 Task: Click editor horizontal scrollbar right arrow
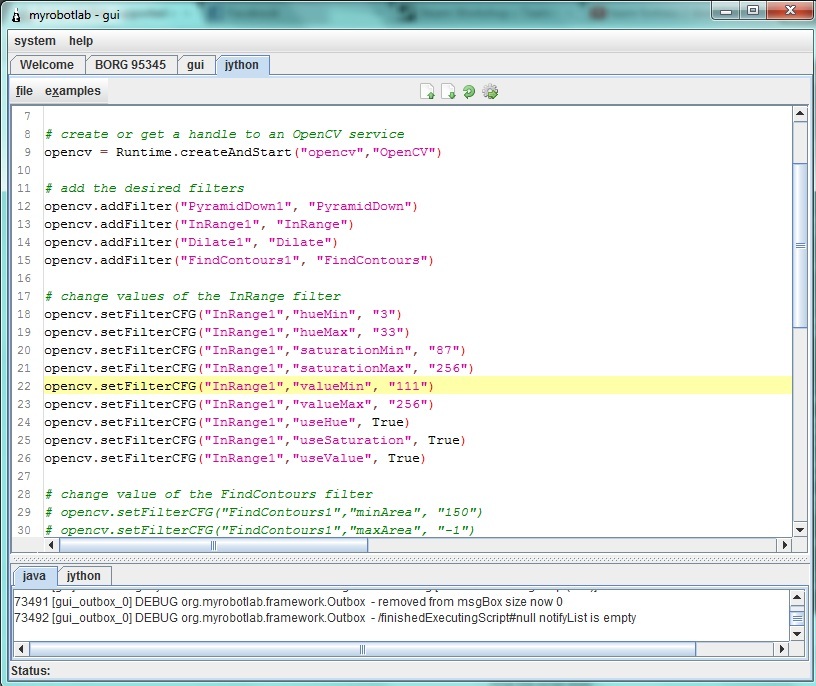coord(784,545)
